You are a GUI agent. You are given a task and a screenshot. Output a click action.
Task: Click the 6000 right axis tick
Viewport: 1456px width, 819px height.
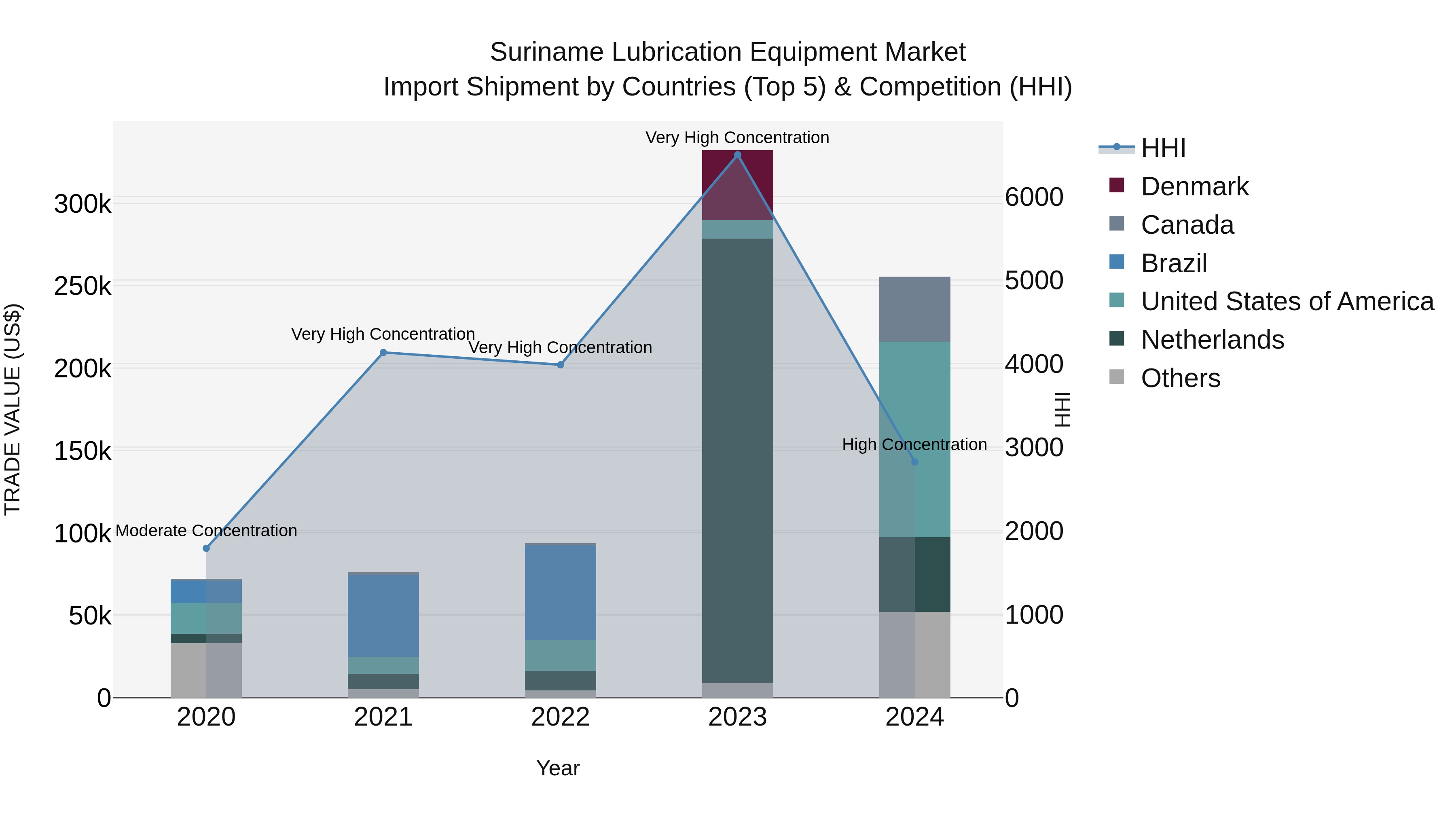coord(1034,197)
